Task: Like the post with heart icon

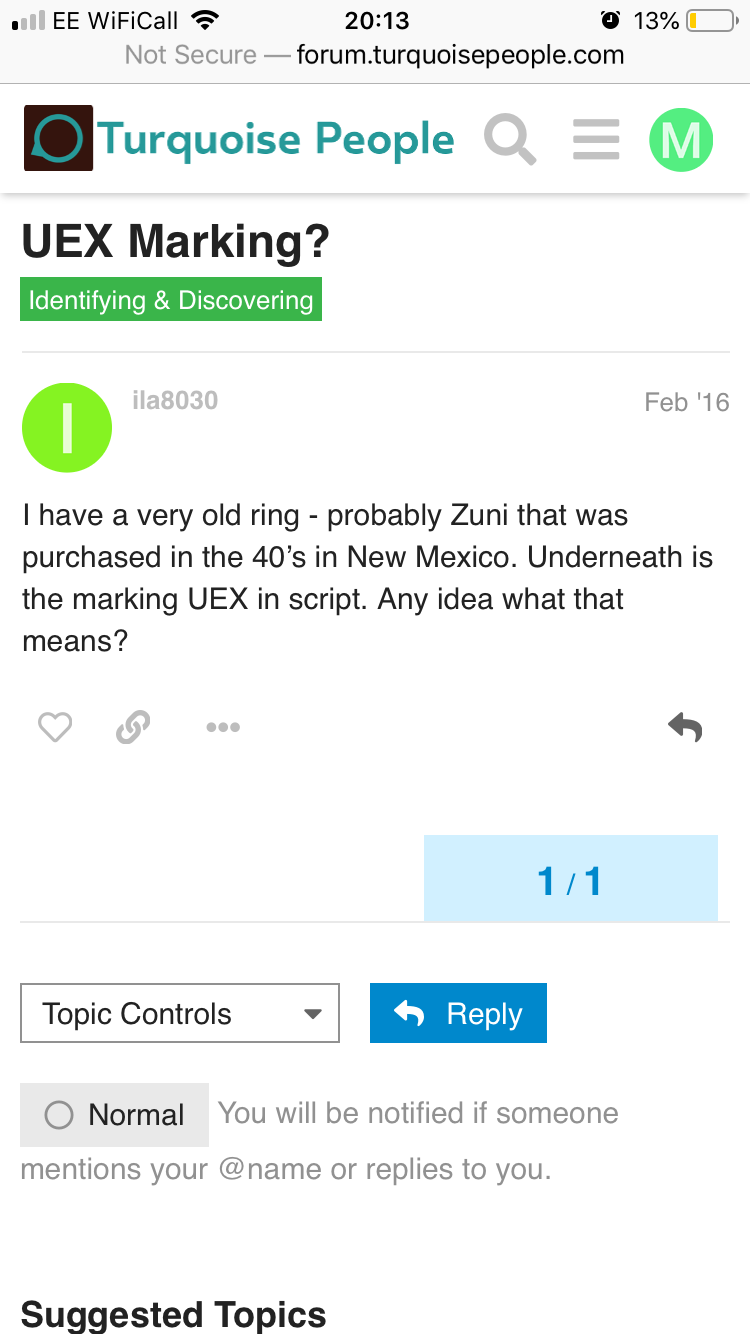Action: 55,727
